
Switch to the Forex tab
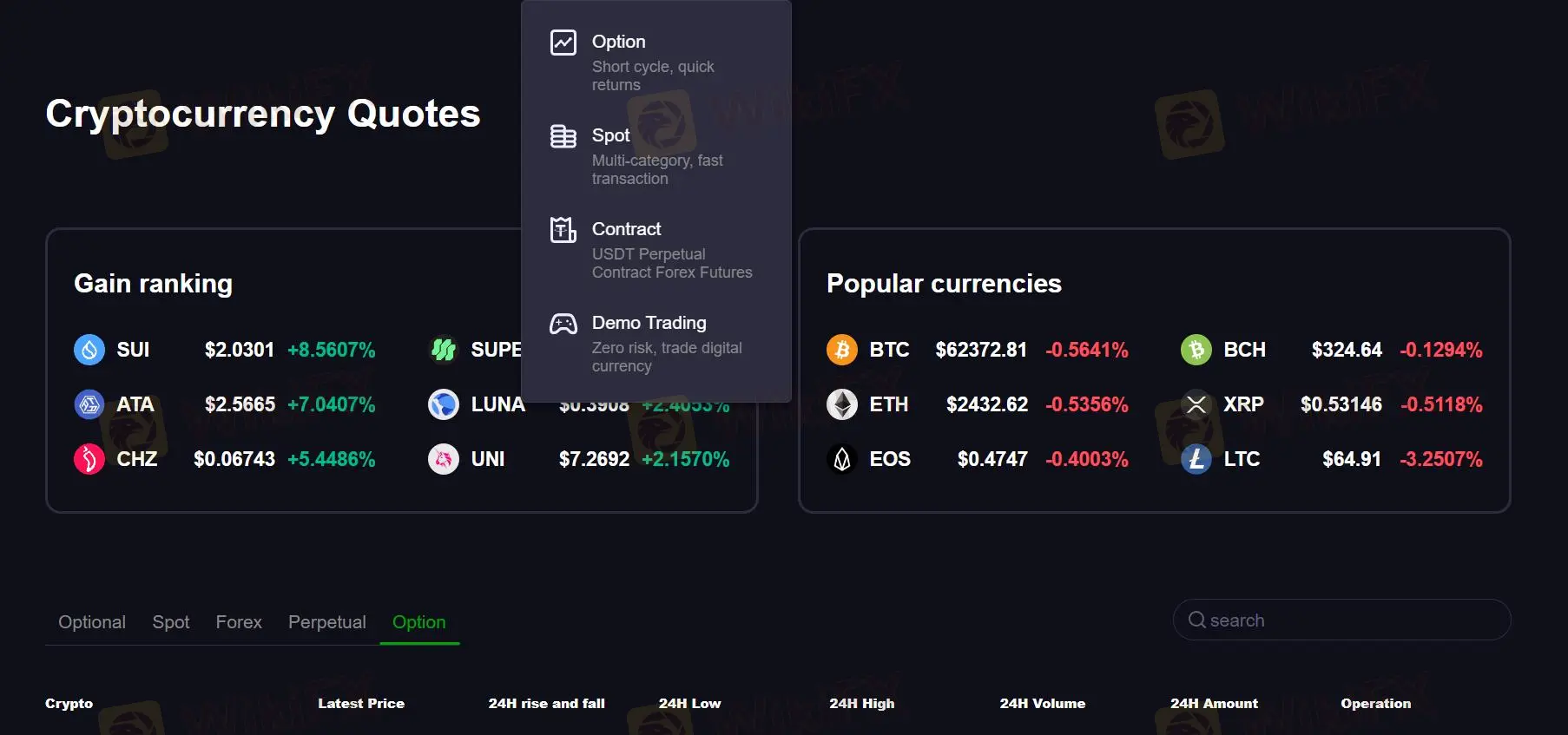point(239,622)
